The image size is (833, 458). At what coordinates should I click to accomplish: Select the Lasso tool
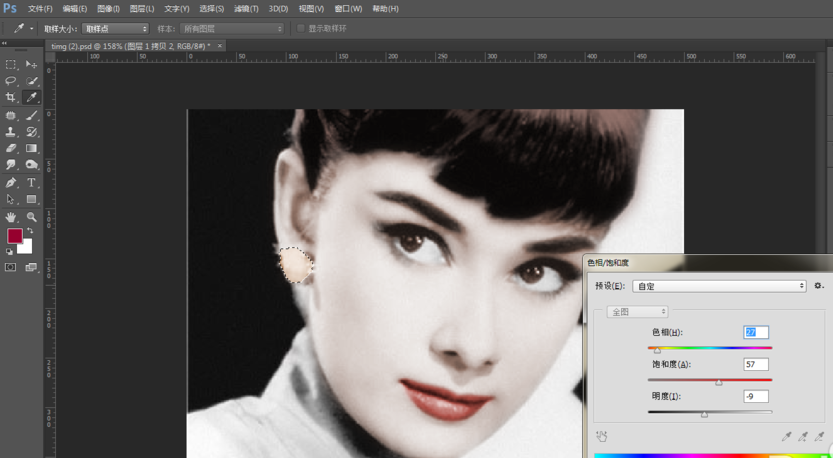(11, 81)
